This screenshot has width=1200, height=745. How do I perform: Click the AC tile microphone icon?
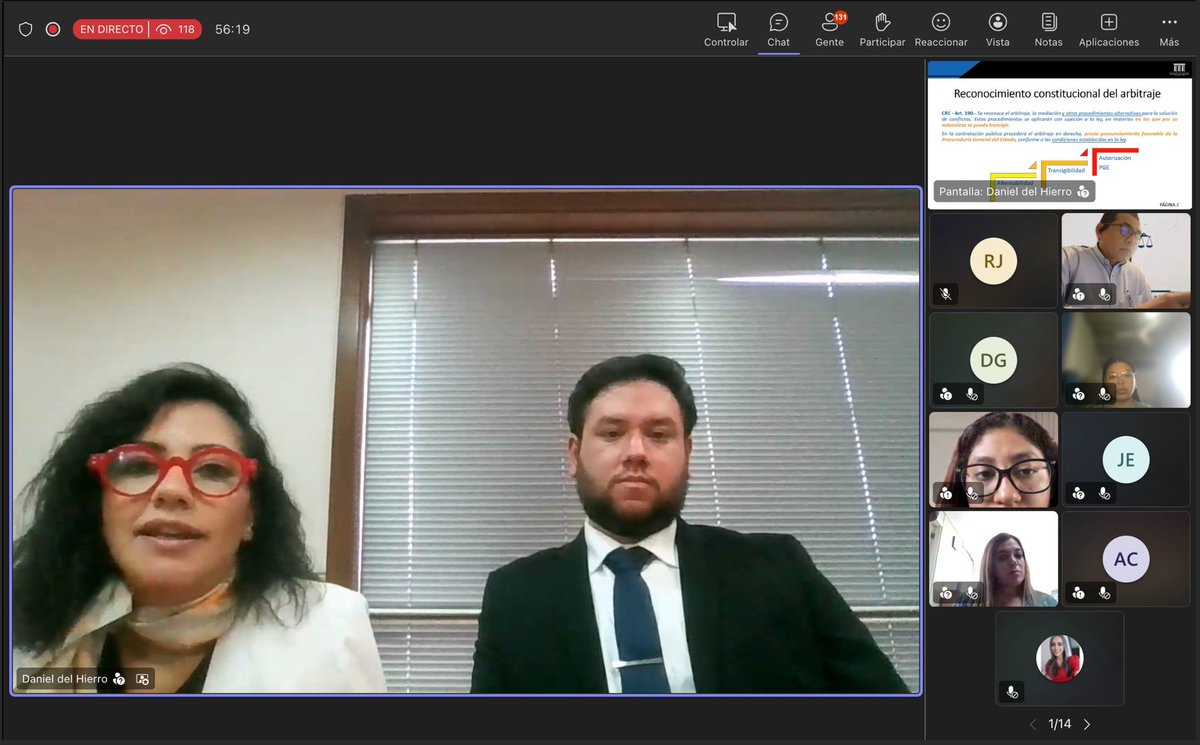pyautogui.click(x=1104, y=593)
